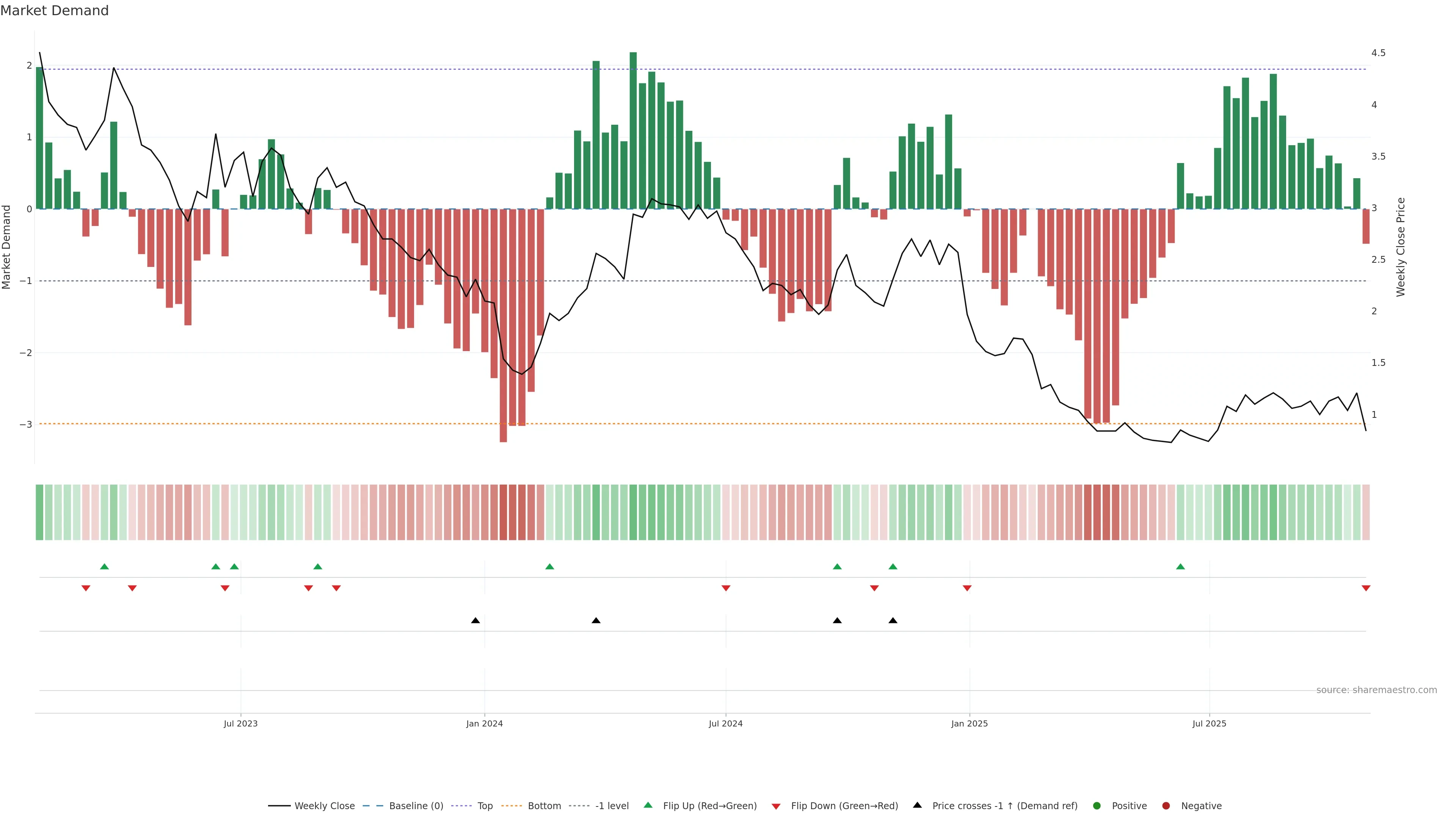The height and width of the screenshot is (819, 1456).
Task: Toggle the Top dotted line legend entry
Action: pos(485,806)
